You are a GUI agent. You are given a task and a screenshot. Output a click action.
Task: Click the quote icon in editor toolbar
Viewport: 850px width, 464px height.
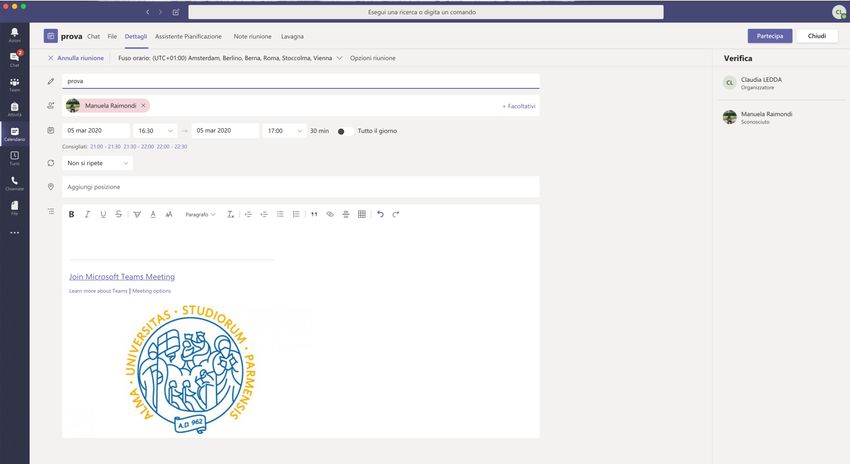click(314, 214)
